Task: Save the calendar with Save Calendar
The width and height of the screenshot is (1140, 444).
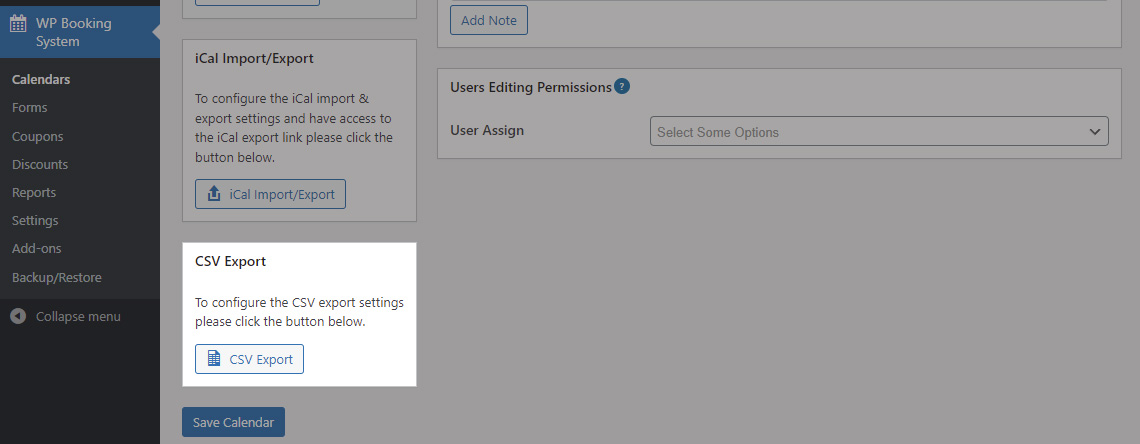Action: [233, 422]
